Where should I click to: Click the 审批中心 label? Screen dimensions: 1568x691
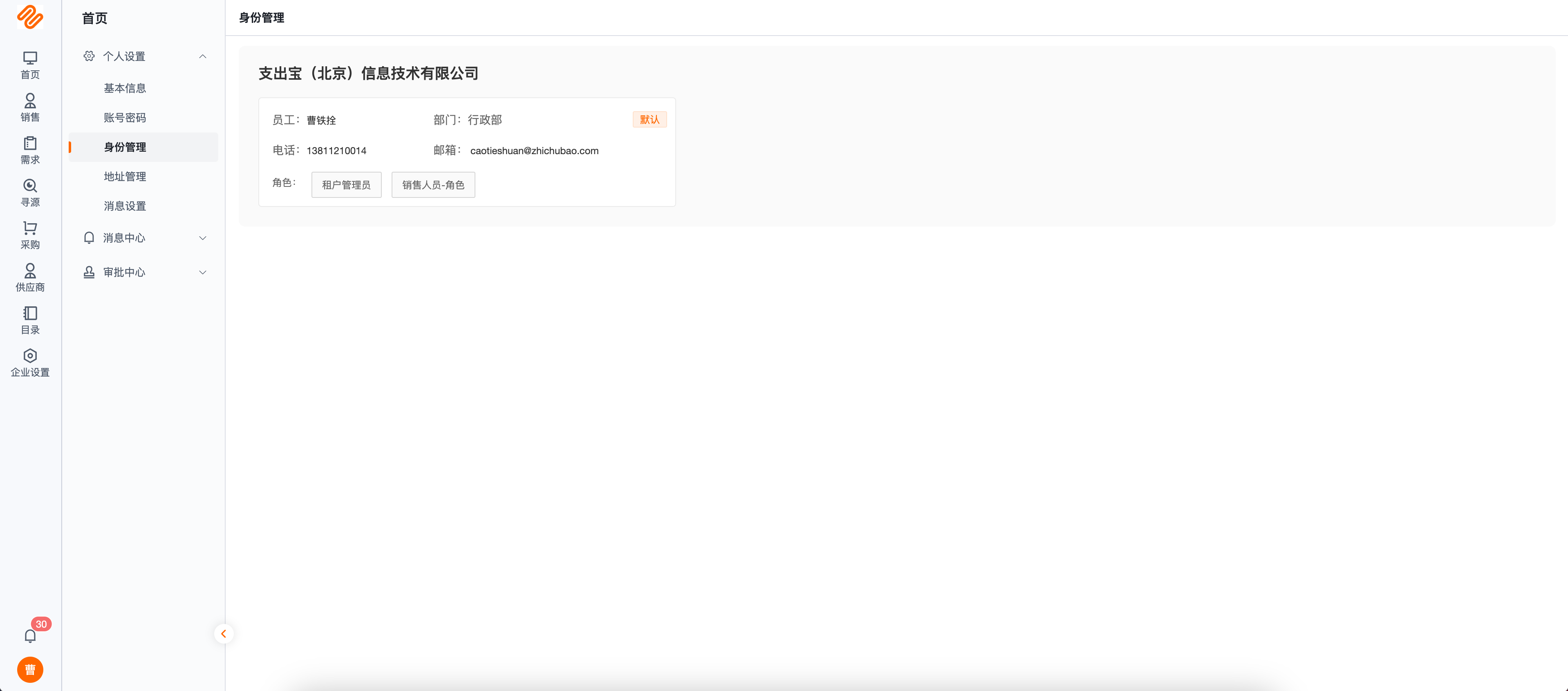124,272
